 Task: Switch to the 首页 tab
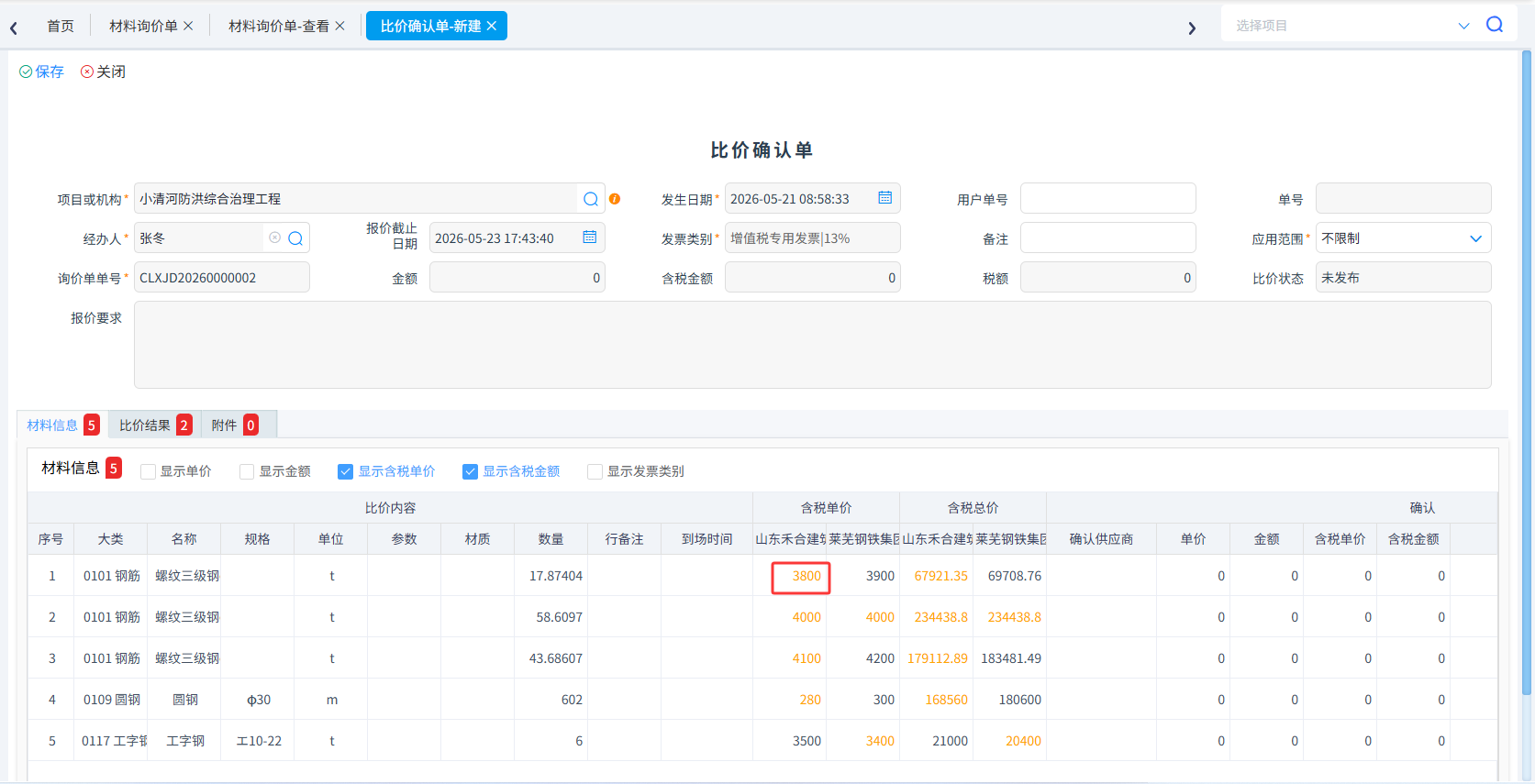pos(61,26)
